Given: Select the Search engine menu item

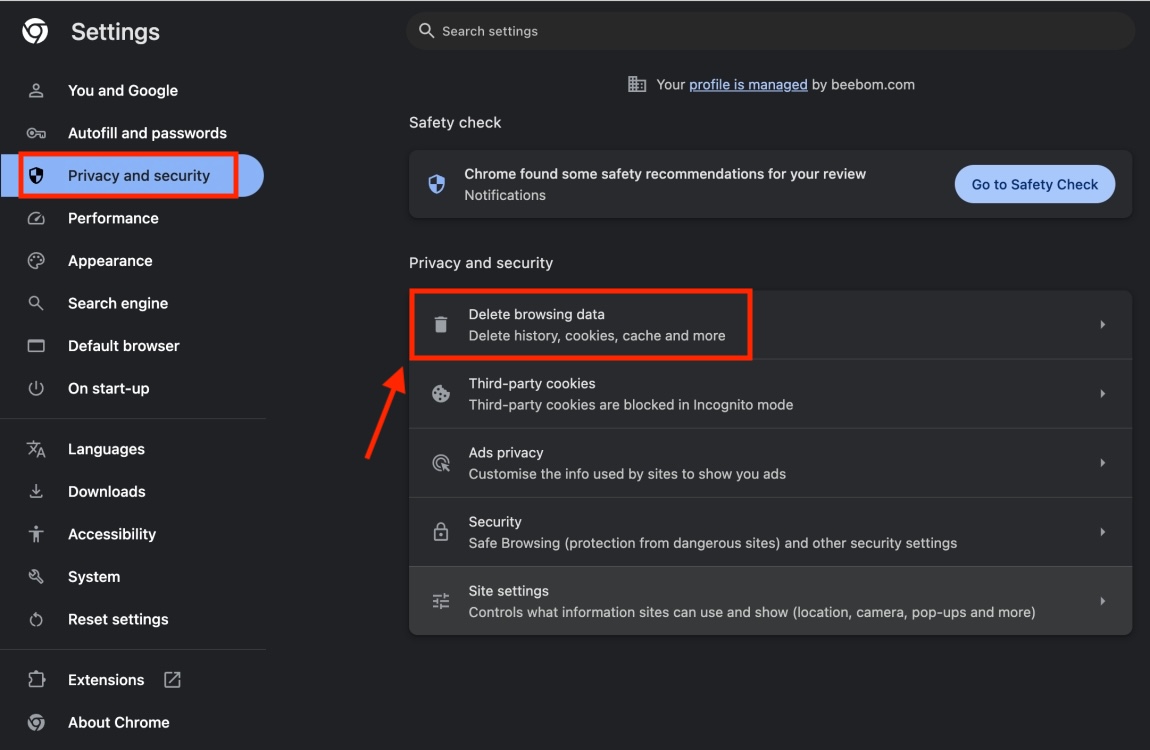Looking at the screenshot, I should [x=119, y=303].
